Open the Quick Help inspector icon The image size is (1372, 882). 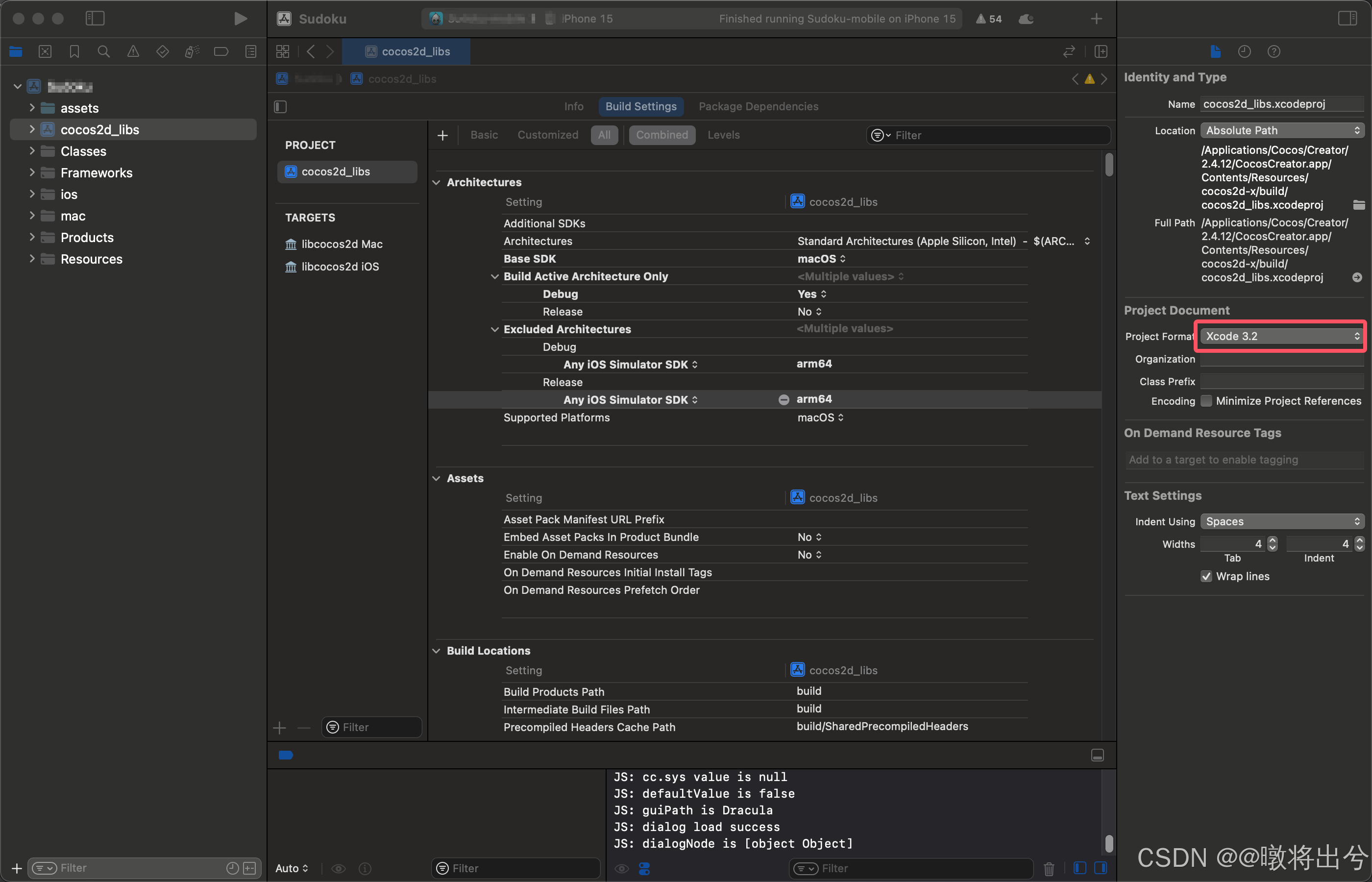pos(1274,51)
